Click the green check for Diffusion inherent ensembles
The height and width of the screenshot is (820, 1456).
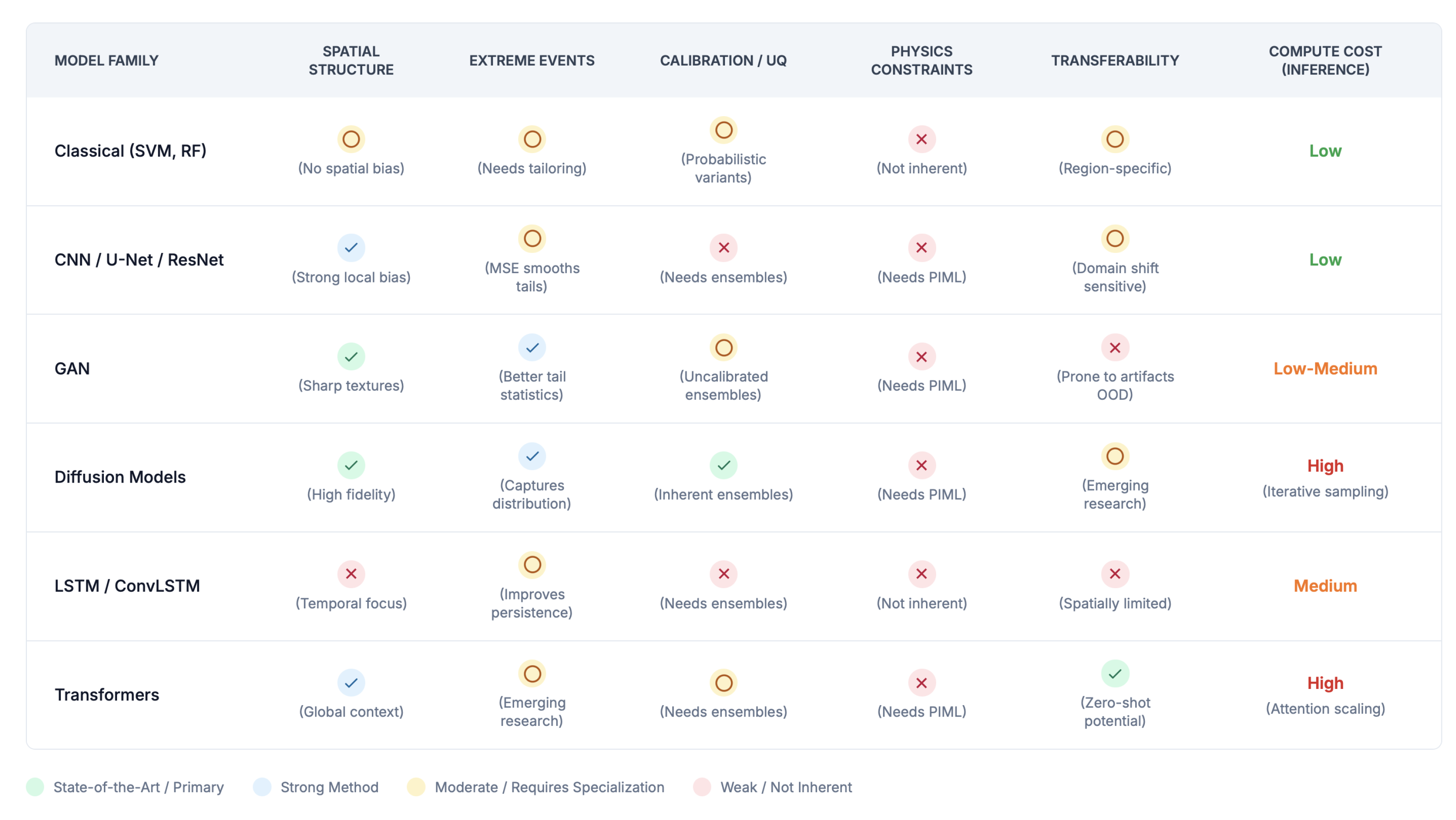coord(724,465)
